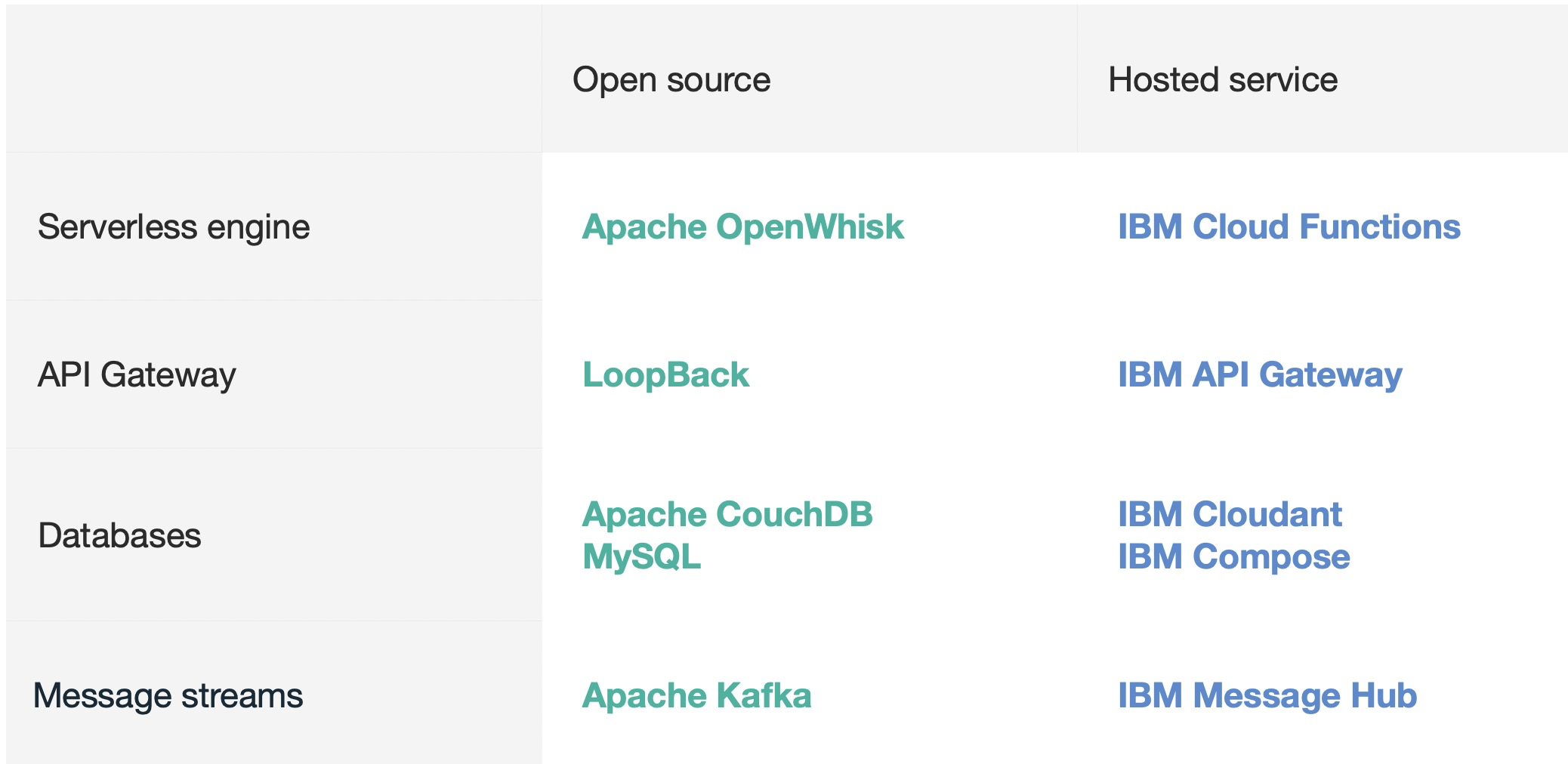Open the IBM Cloud Functions link
The height and width of the screenshot is (764, 1568).
click(x=1289, y=227)
